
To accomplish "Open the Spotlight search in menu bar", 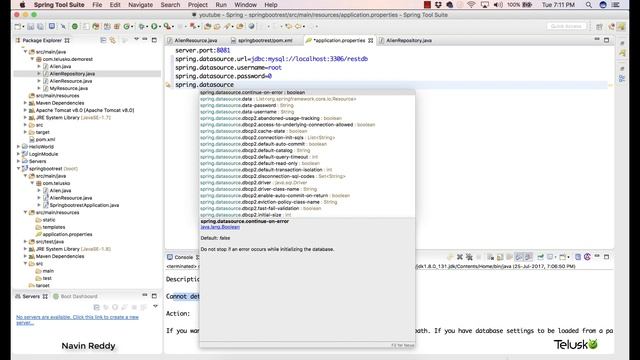I will coord(589,5).
